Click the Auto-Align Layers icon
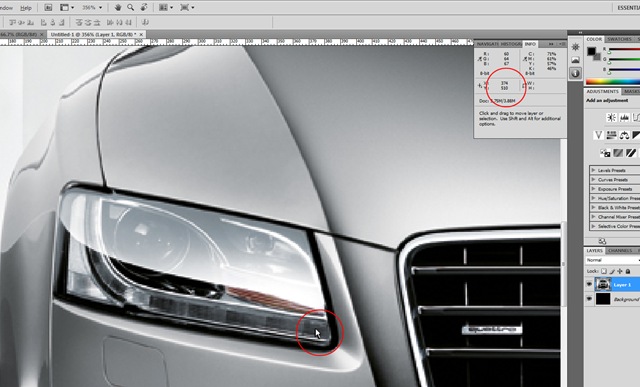 tap(145, 22)
